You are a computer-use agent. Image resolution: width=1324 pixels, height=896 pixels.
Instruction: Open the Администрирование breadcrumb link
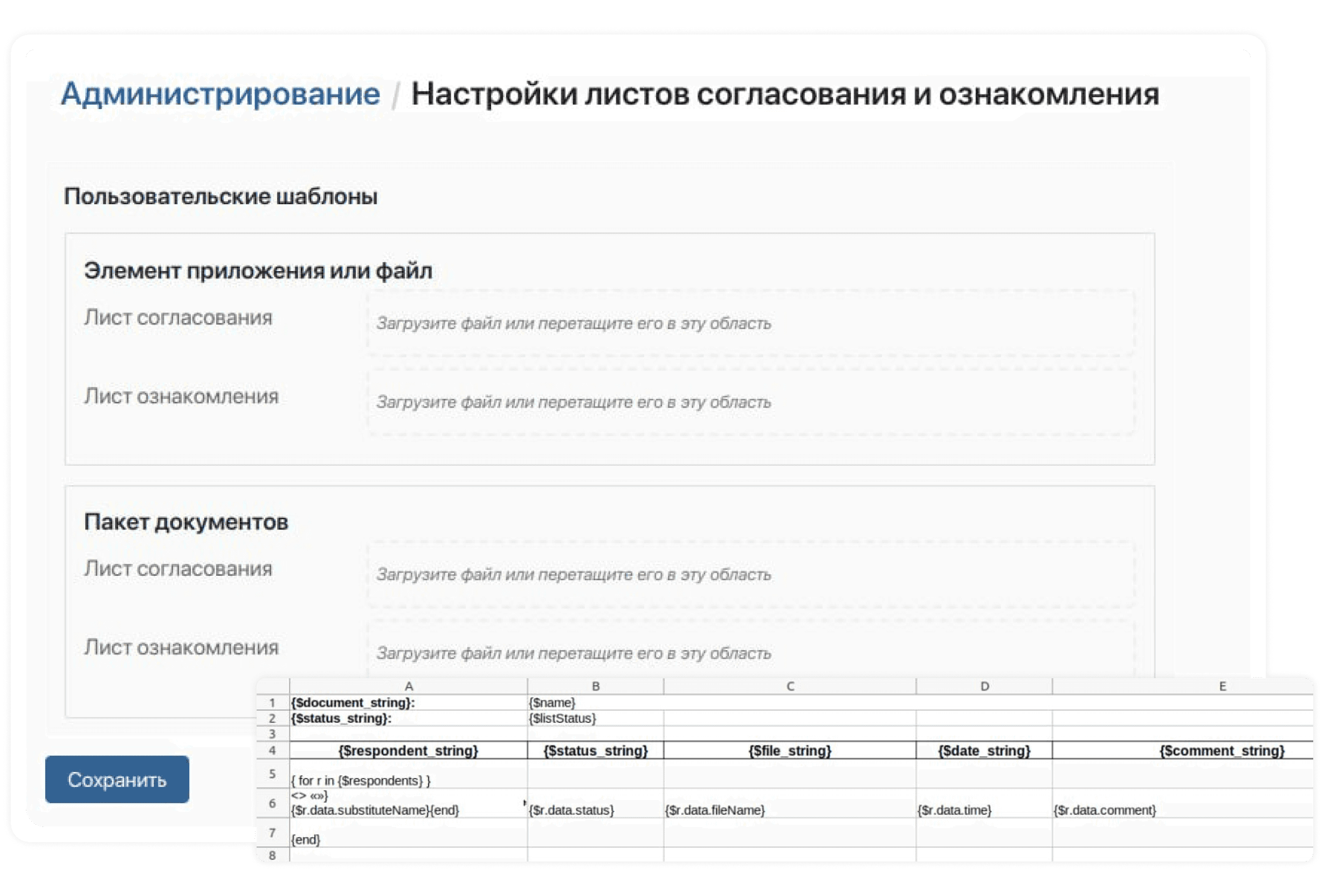click(220, 94)
